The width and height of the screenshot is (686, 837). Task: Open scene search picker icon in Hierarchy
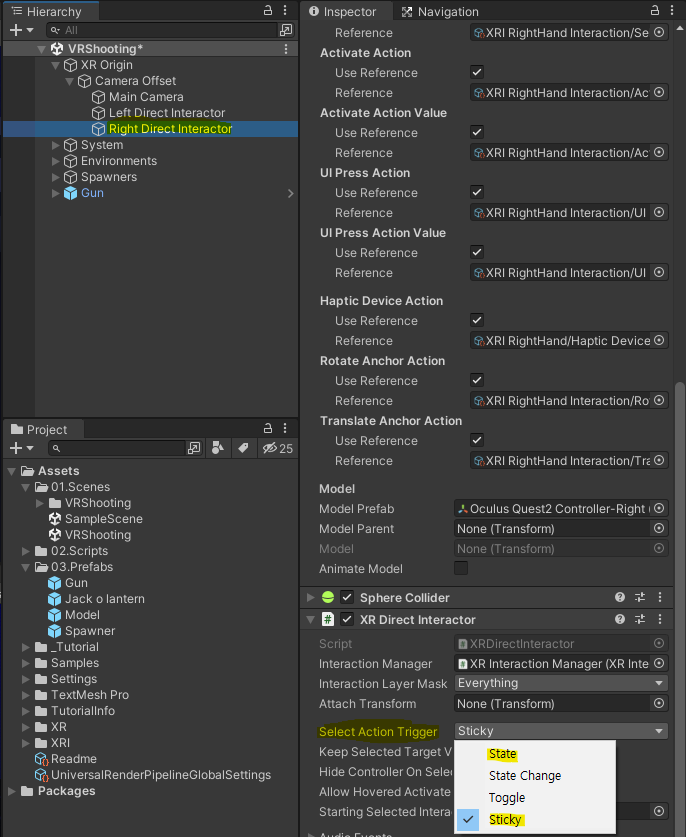point(286,30)
